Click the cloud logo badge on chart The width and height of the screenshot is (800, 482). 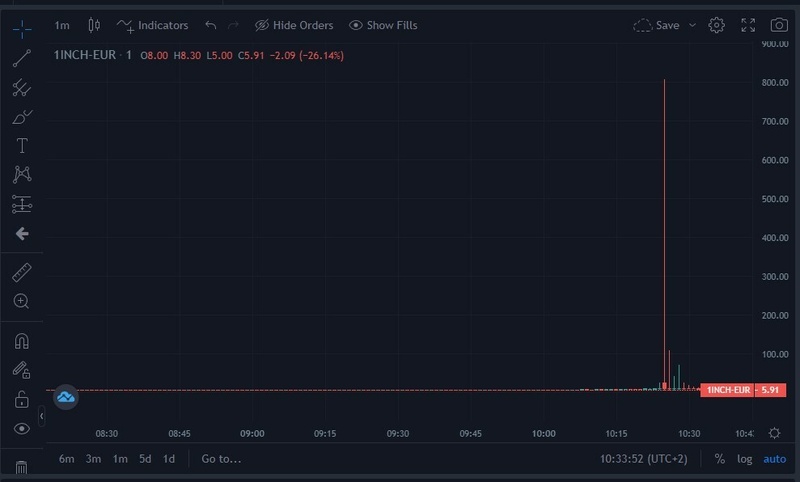(66, 397)
